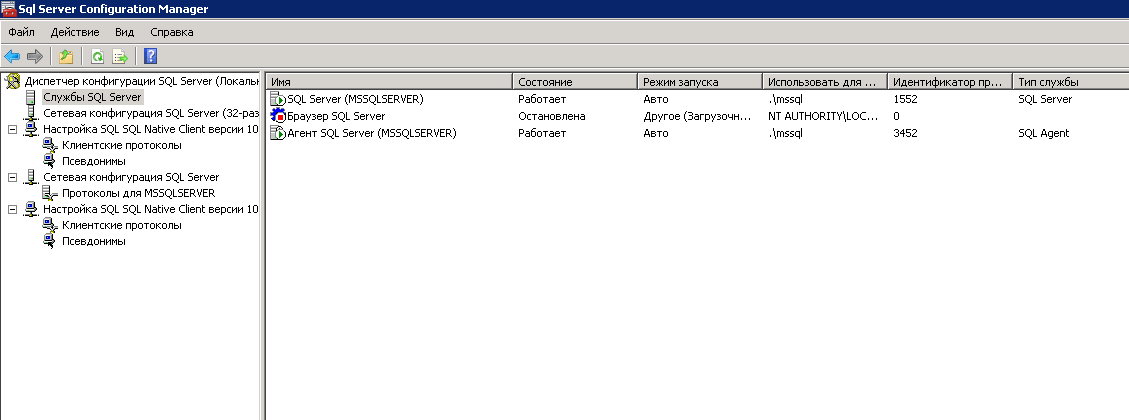Viewport: 1129px width, 420px height.
Task: Click process ID 1552 cell
Action: click(x=905, y=99)
